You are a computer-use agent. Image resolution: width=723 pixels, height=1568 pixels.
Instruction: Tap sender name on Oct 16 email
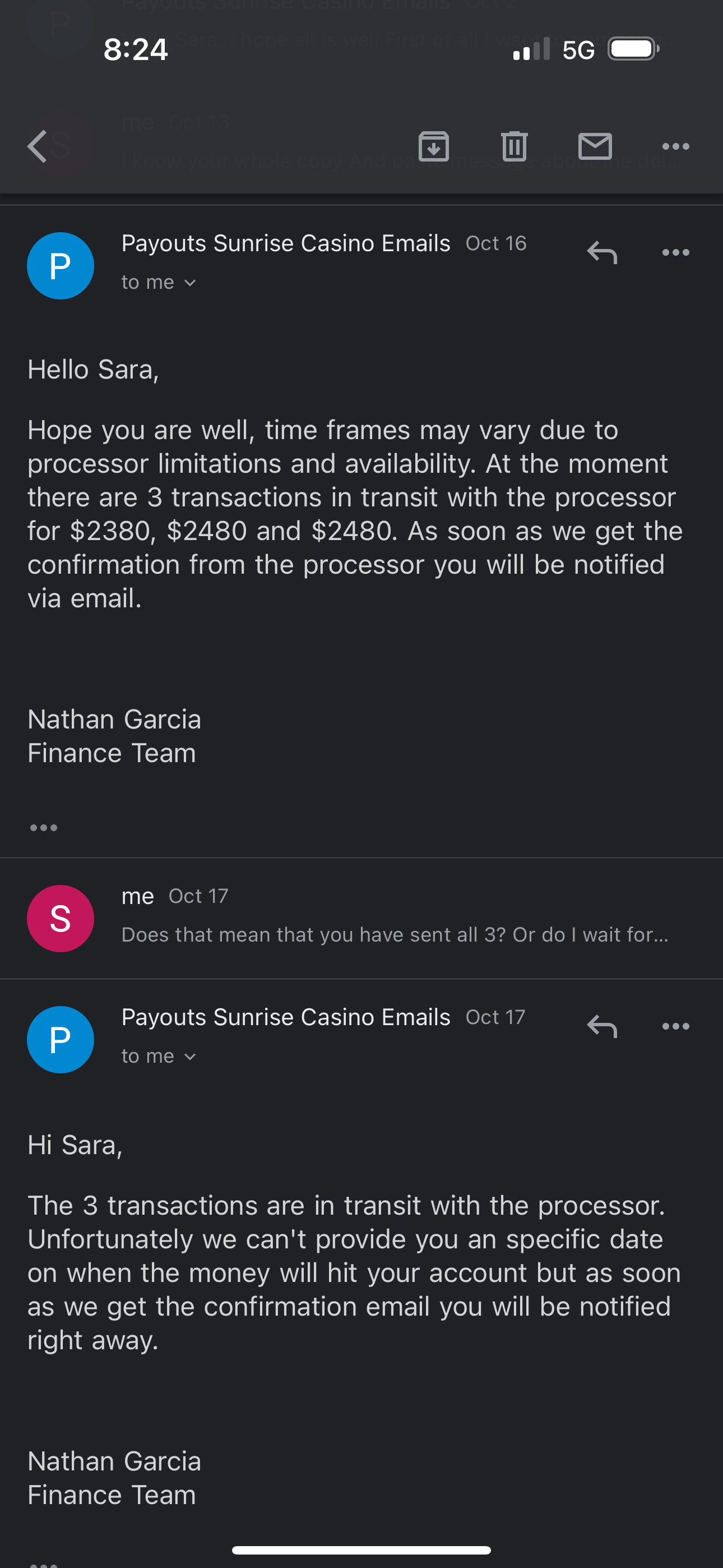(285, 243)
